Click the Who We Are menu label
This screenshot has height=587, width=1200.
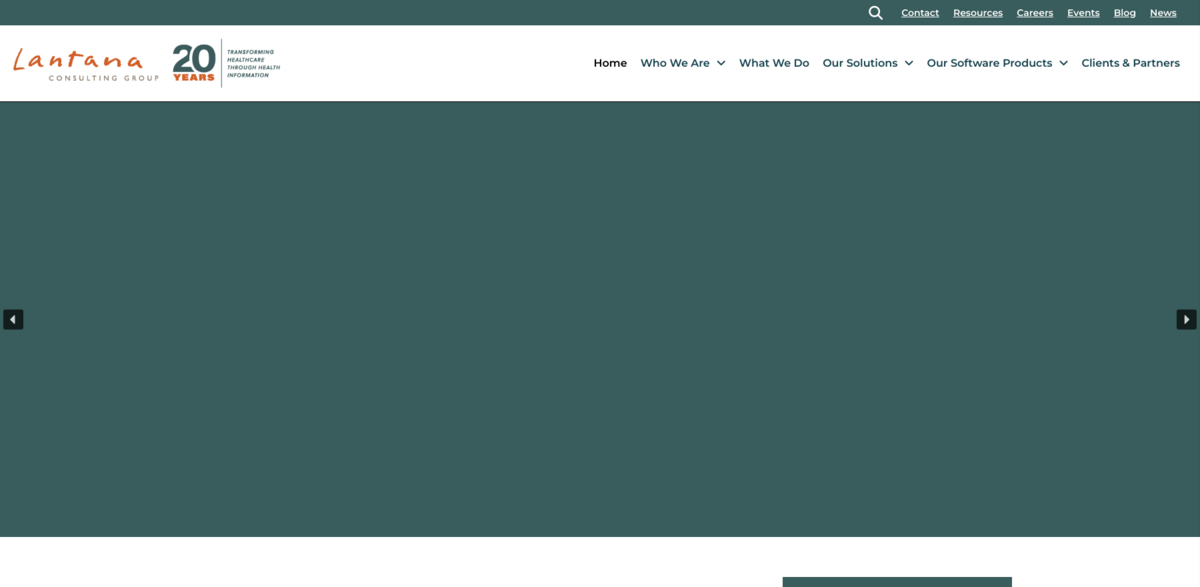(x=675, y=63)
